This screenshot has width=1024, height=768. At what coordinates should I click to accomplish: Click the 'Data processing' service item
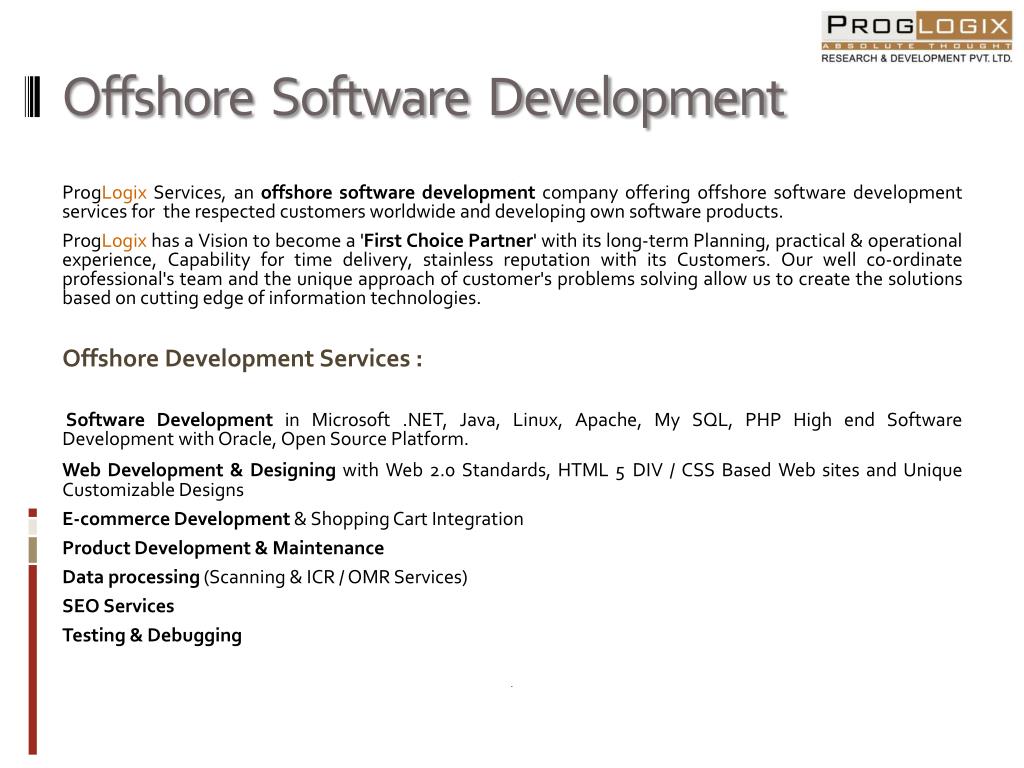131,577
